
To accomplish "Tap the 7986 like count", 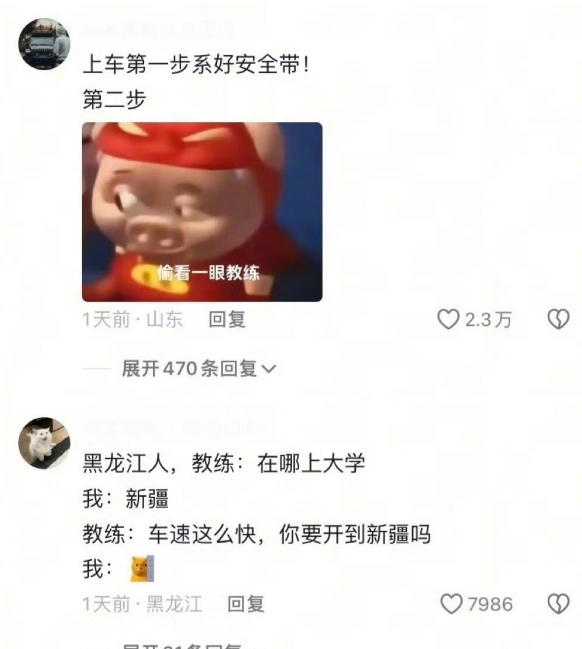I will tap(491, 604).
